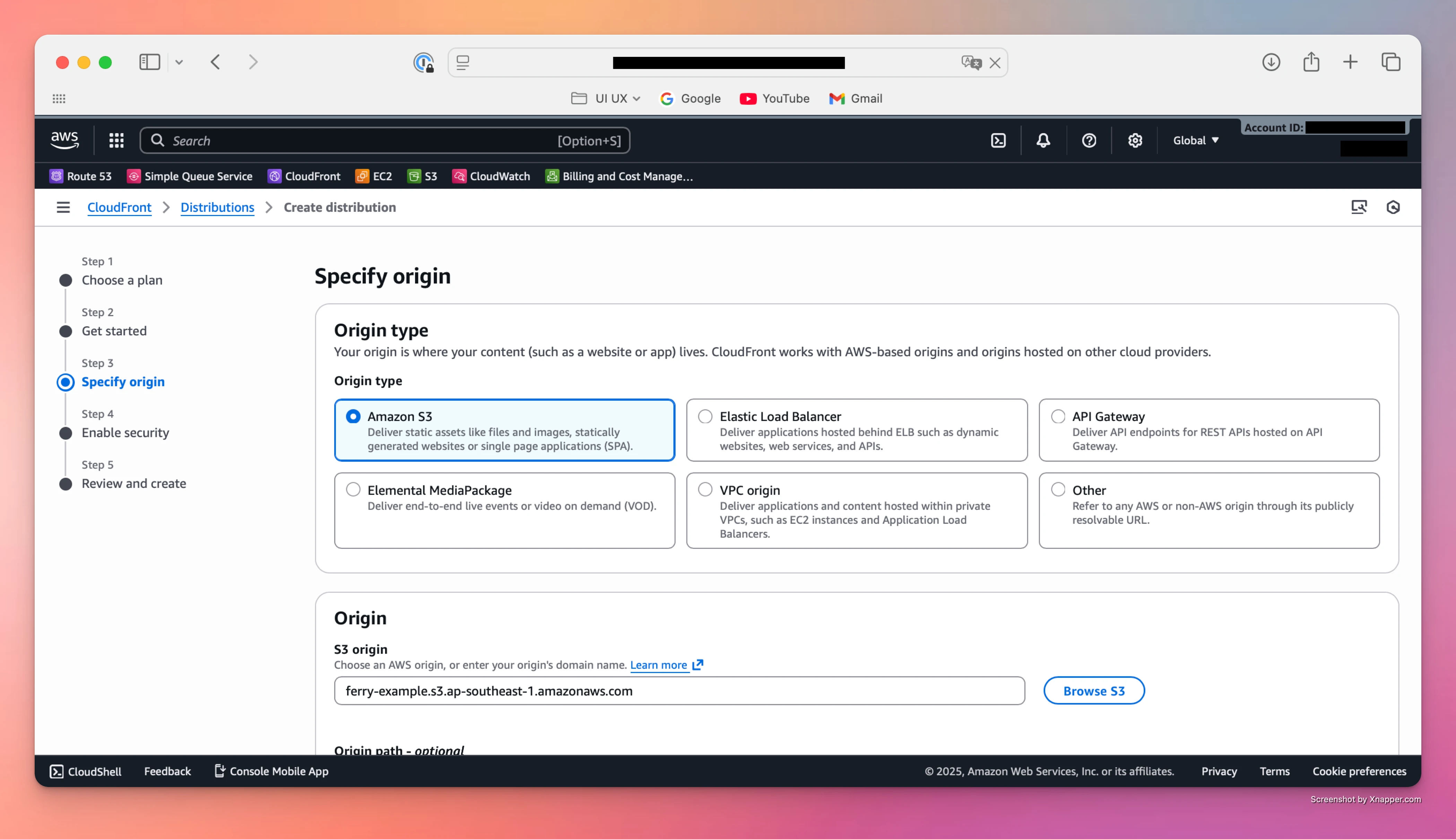Click the Browse S3 button
1456x839 pixels.
coord(1093,691)
